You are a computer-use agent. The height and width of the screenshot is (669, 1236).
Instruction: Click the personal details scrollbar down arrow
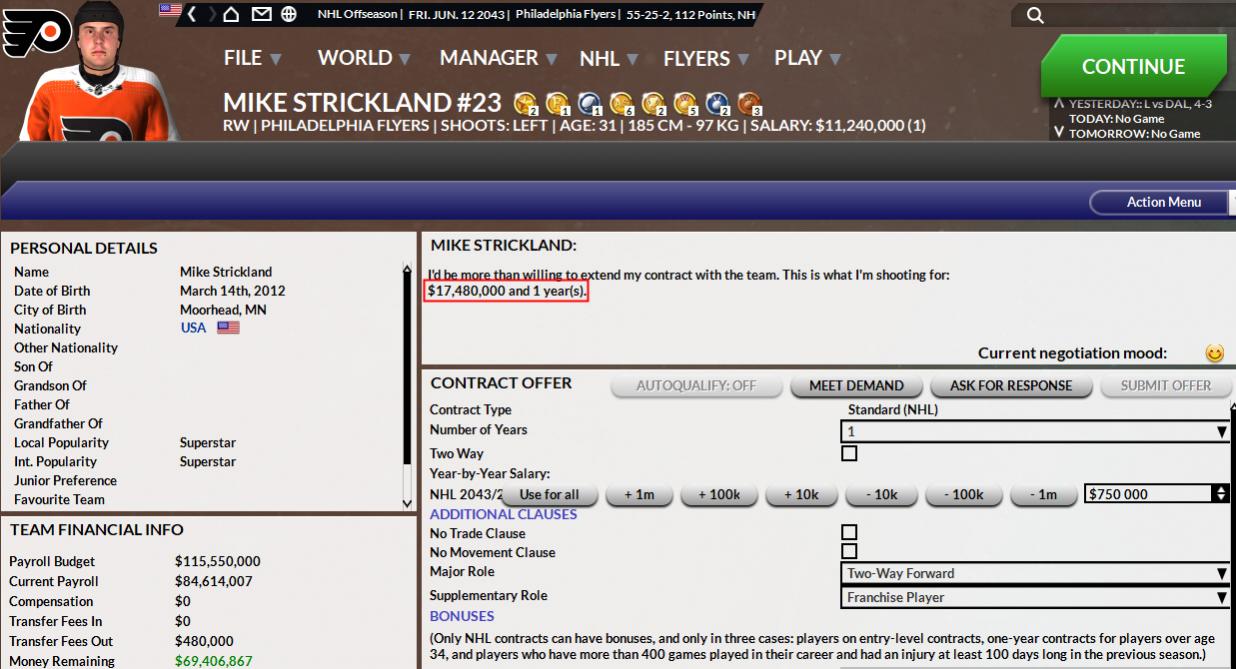coord(407,503)
